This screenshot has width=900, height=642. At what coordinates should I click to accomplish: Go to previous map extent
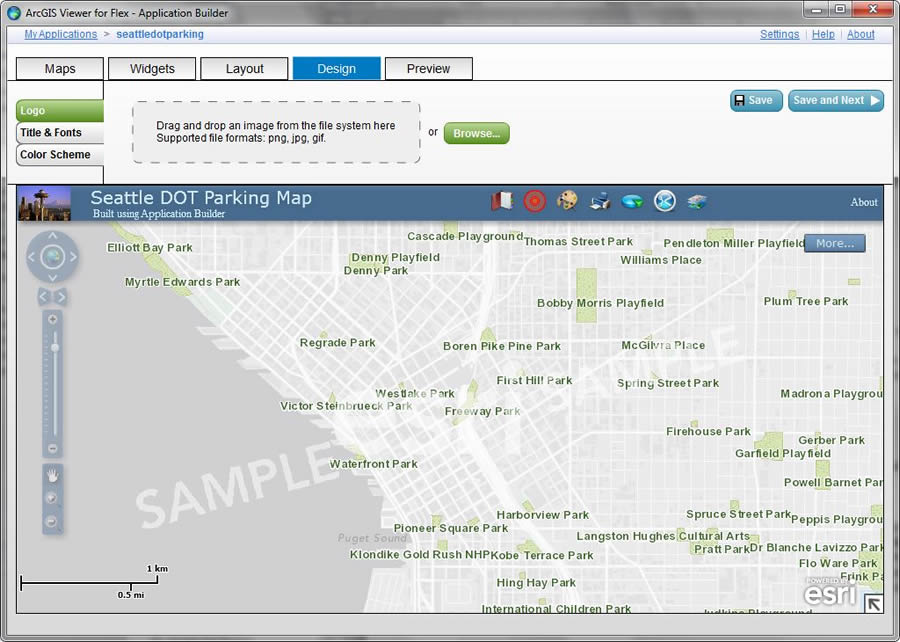tap(44, 297)
